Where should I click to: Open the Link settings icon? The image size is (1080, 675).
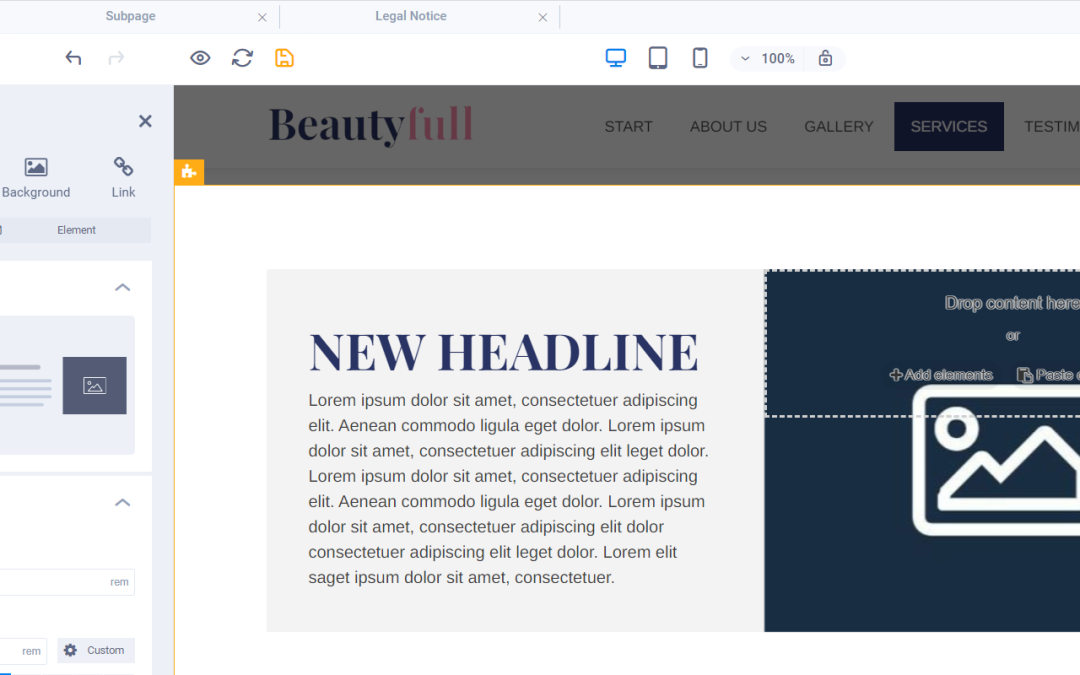(x=123, y=177)
